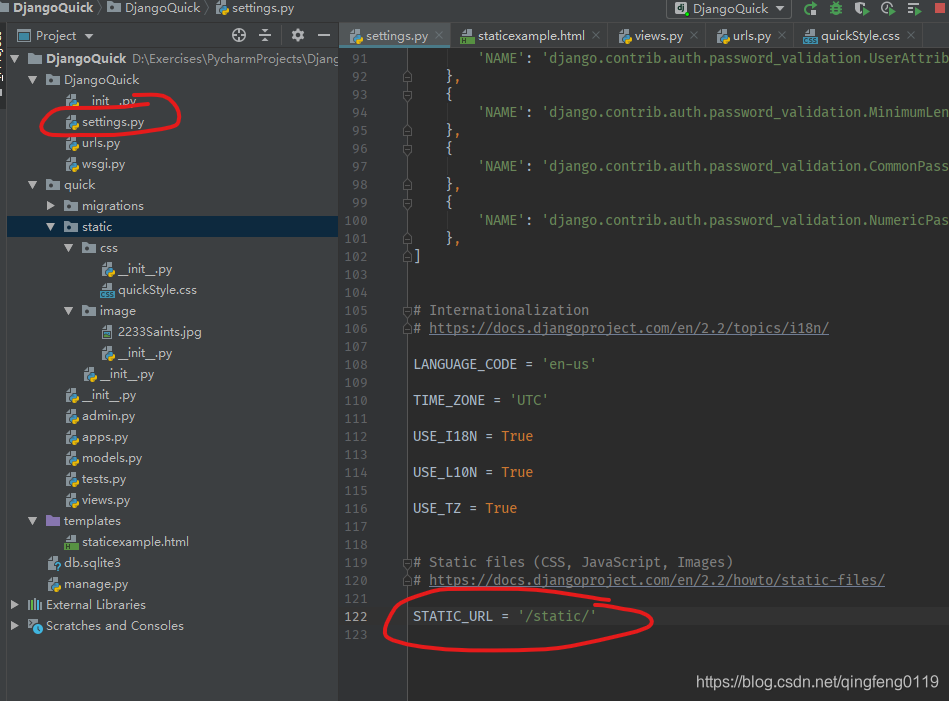949x701 pixels.
Task: Select tests.py in project tree
Action: [103, 479]
